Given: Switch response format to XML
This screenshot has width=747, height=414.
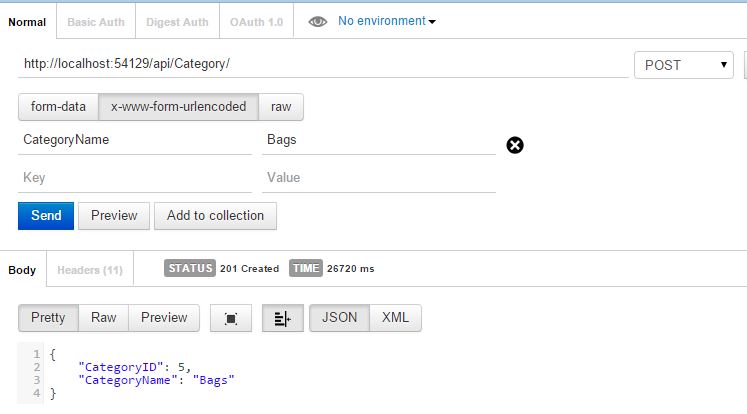Looking at the screenshot, I should tap(395, 318).
